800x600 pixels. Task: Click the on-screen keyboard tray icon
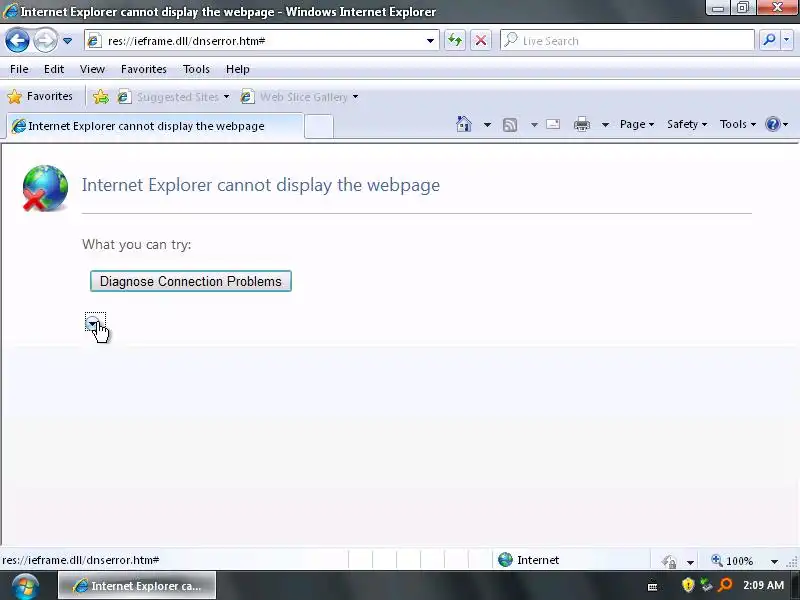tap(653, 587)
